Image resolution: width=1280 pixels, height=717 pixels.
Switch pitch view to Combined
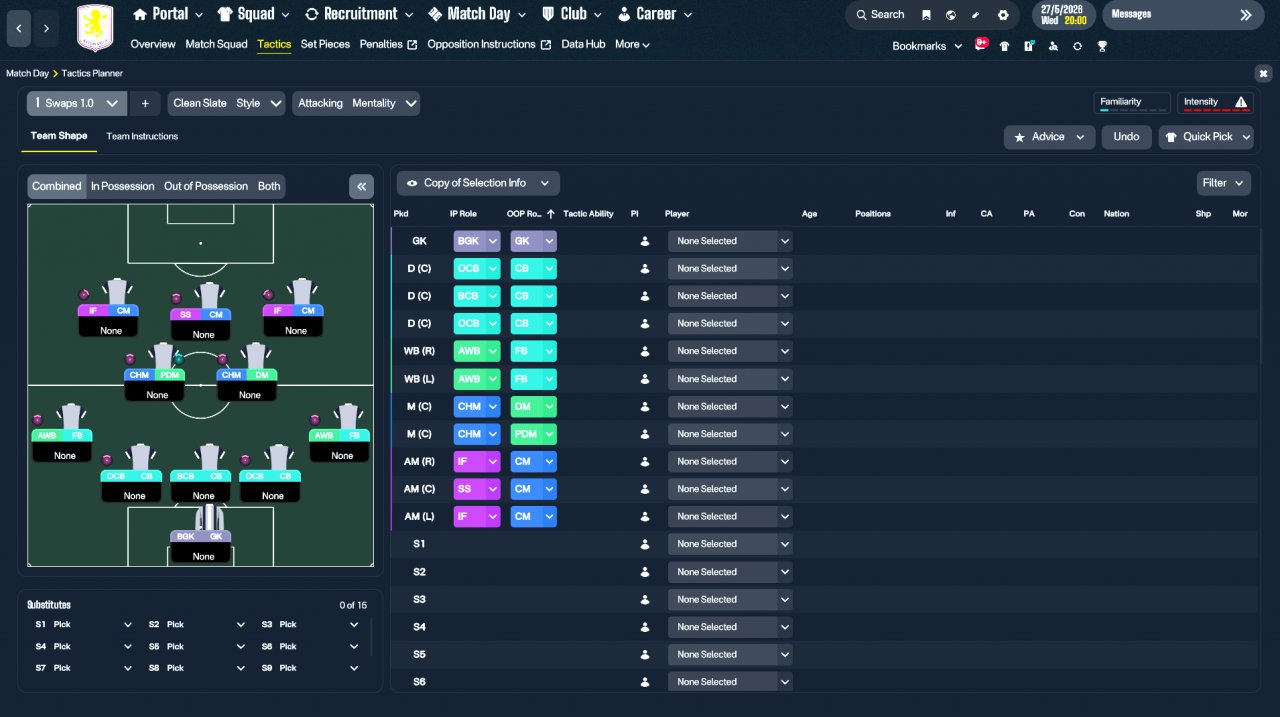click(x=56, y=186)
